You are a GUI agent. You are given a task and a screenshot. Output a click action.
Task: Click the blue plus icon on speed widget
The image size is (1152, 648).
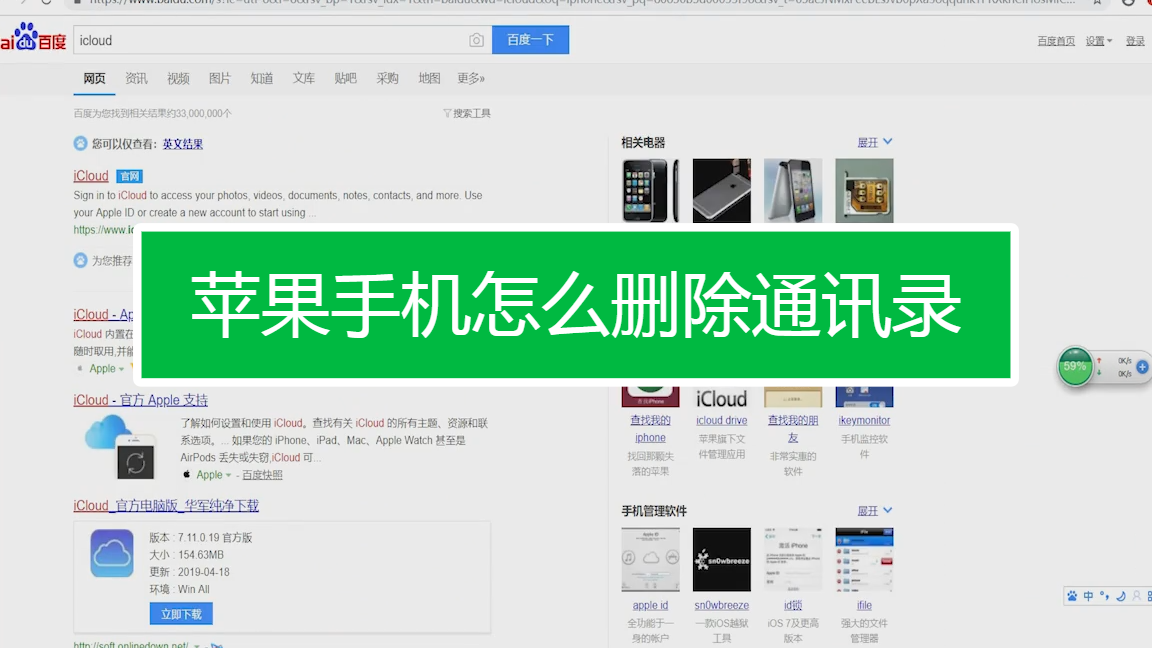click(x=1142, y=367)
